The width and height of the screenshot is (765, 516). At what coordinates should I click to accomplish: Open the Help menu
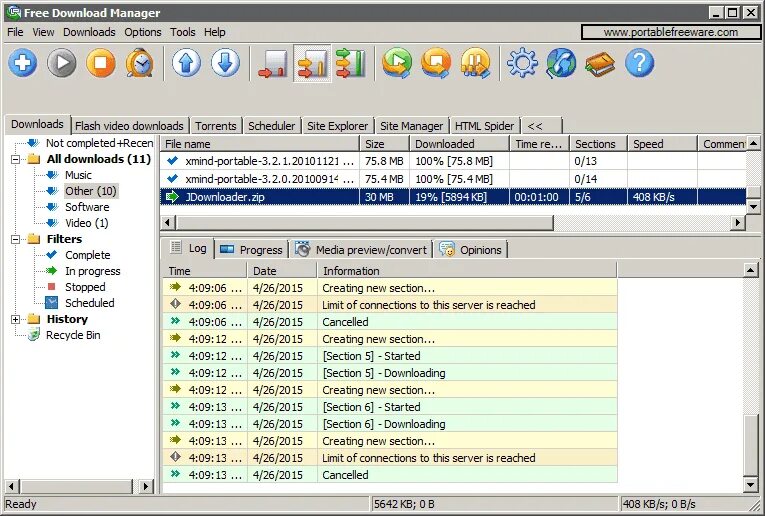tap(215, 32)
